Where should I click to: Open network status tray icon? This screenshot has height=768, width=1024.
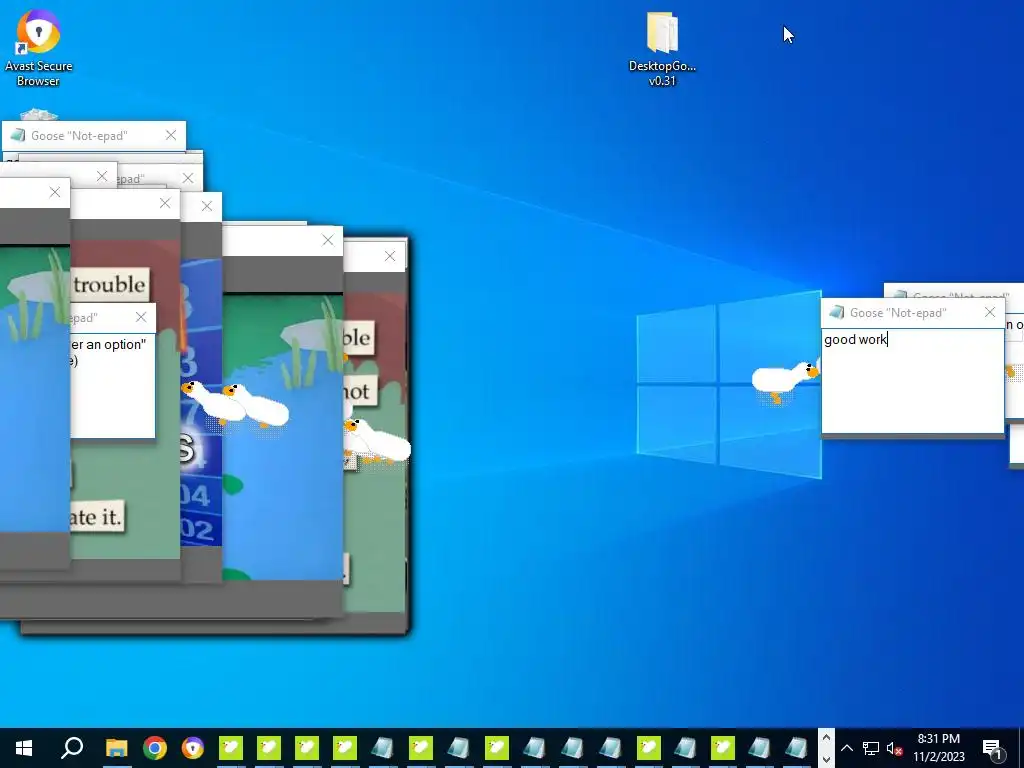click(x=871, y=748)
